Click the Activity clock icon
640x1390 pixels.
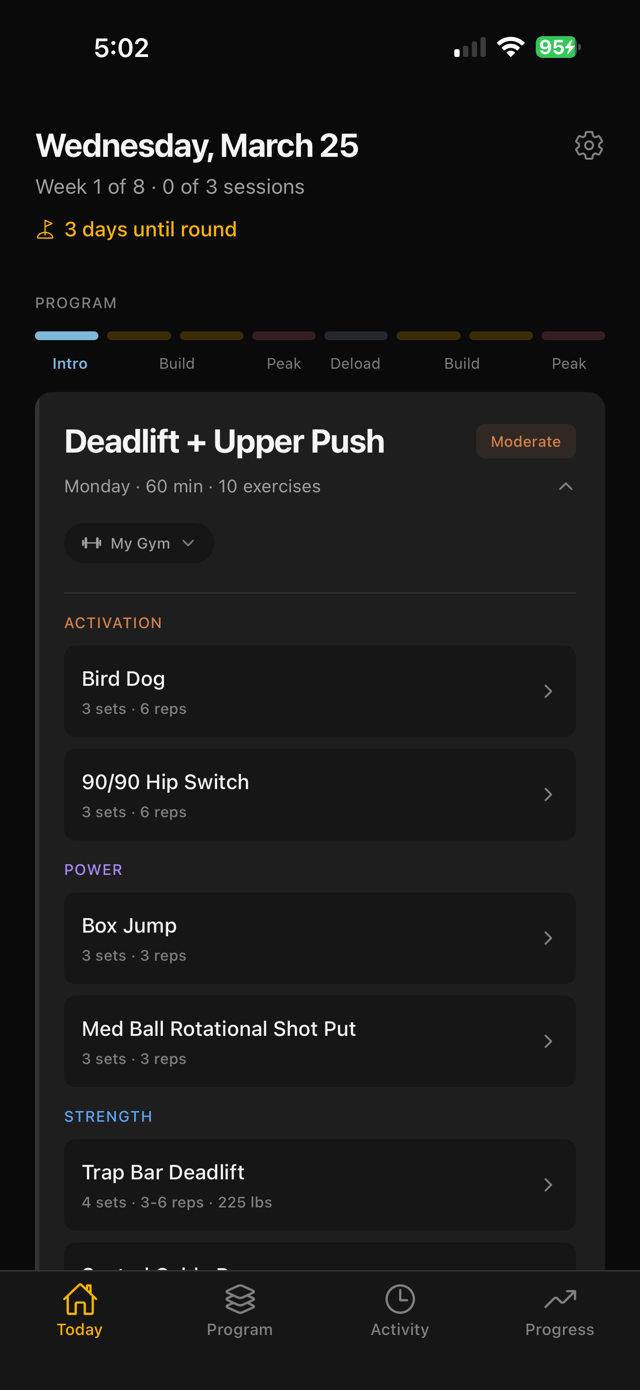pyautogui.click(x=399, y=1299)
